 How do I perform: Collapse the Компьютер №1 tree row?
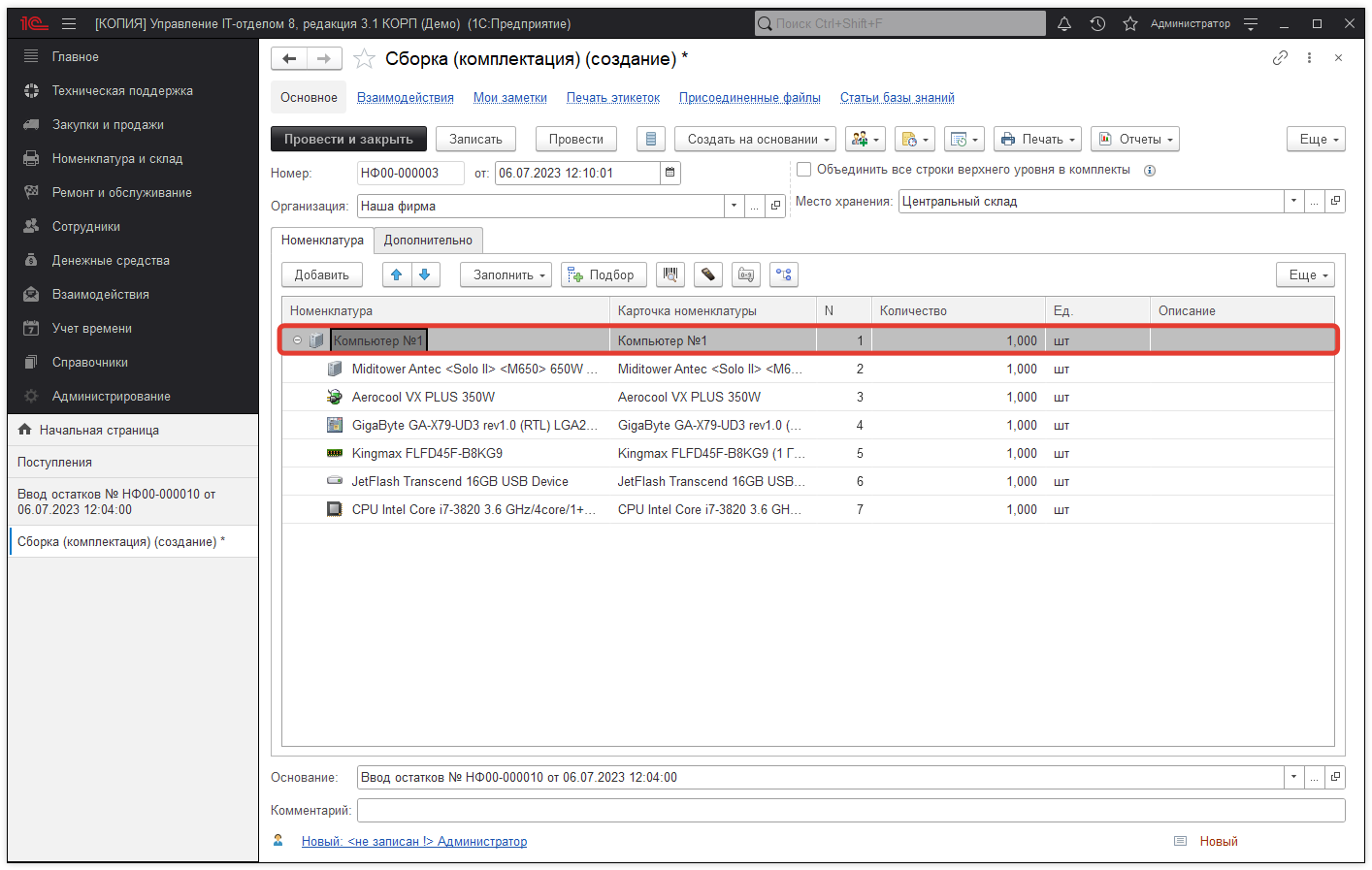click(x=297, y=340)
